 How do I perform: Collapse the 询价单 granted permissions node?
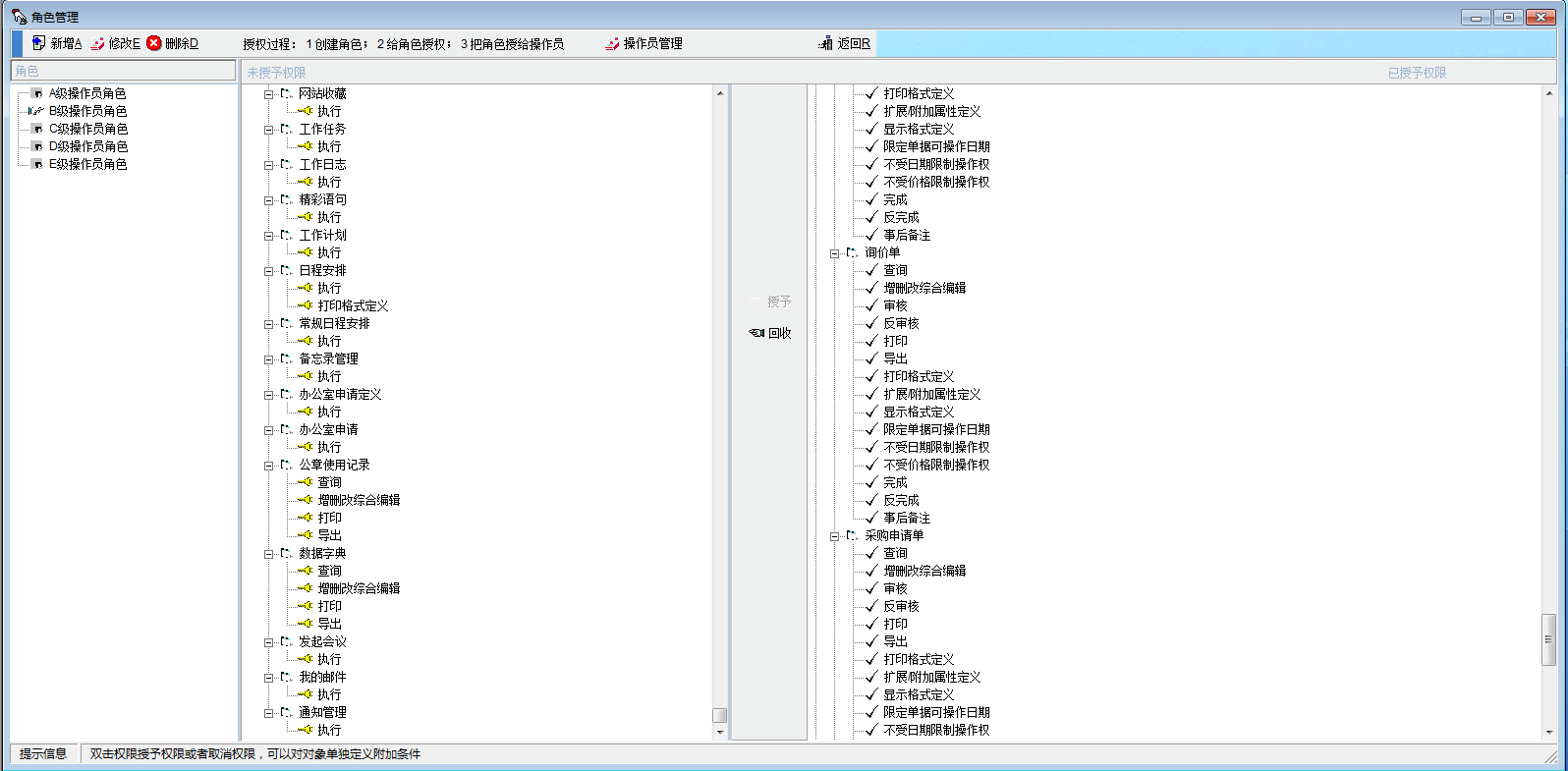coord(834,253)
